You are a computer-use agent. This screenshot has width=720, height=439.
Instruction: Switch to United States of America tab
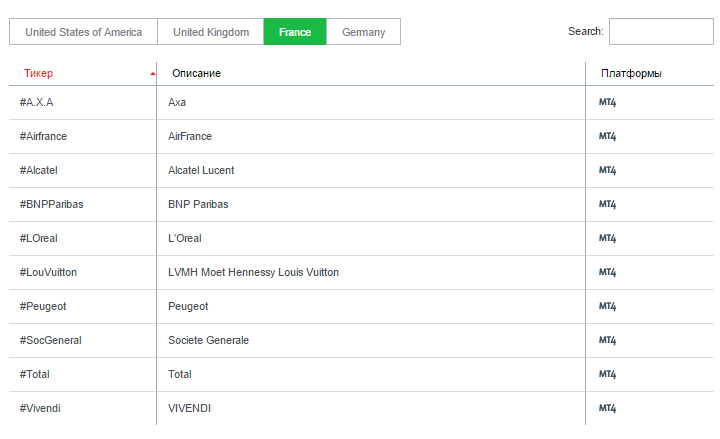[83, 32]
